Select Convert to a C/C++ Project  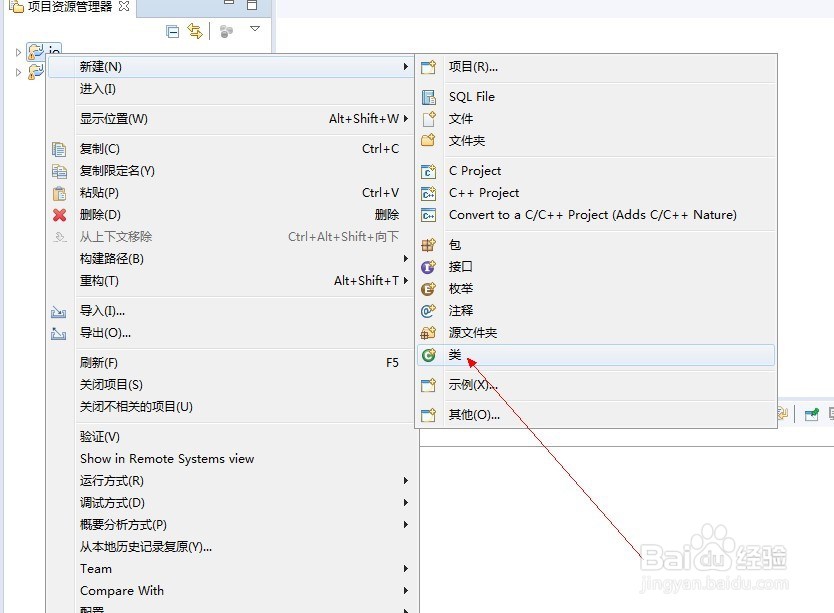pos(595,214)
